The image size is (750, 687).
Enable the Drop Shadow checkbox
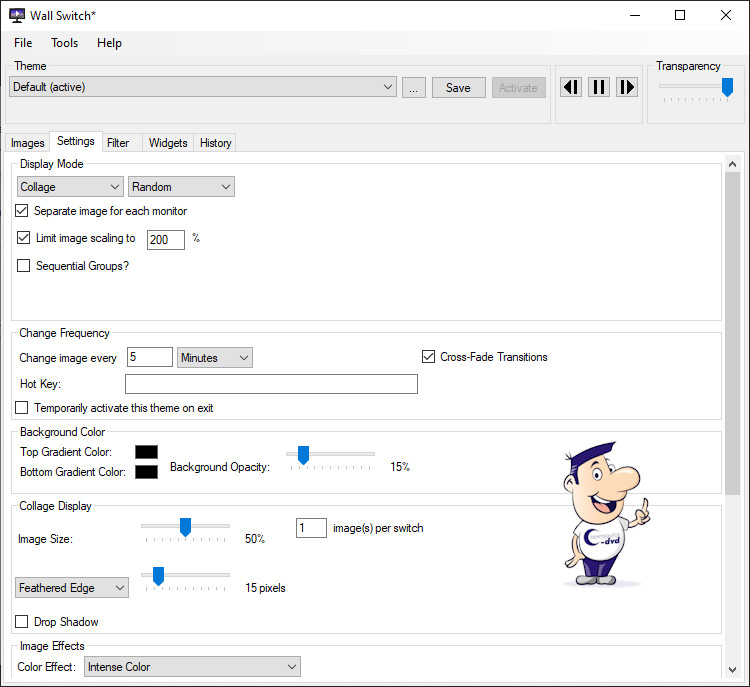pos(22,622)
